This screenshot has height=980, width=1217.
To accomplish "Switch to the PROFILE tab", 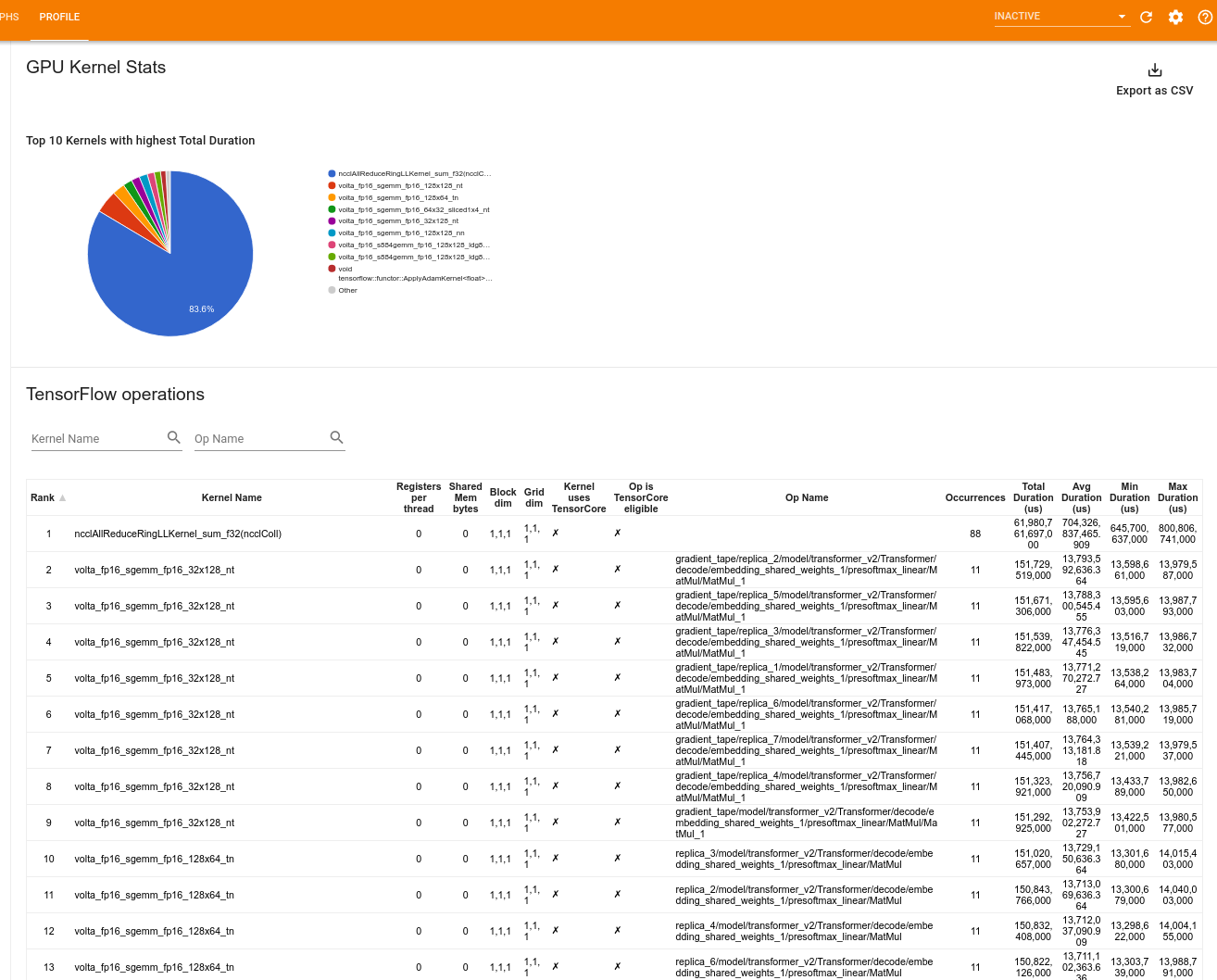I will coord(59,17).
